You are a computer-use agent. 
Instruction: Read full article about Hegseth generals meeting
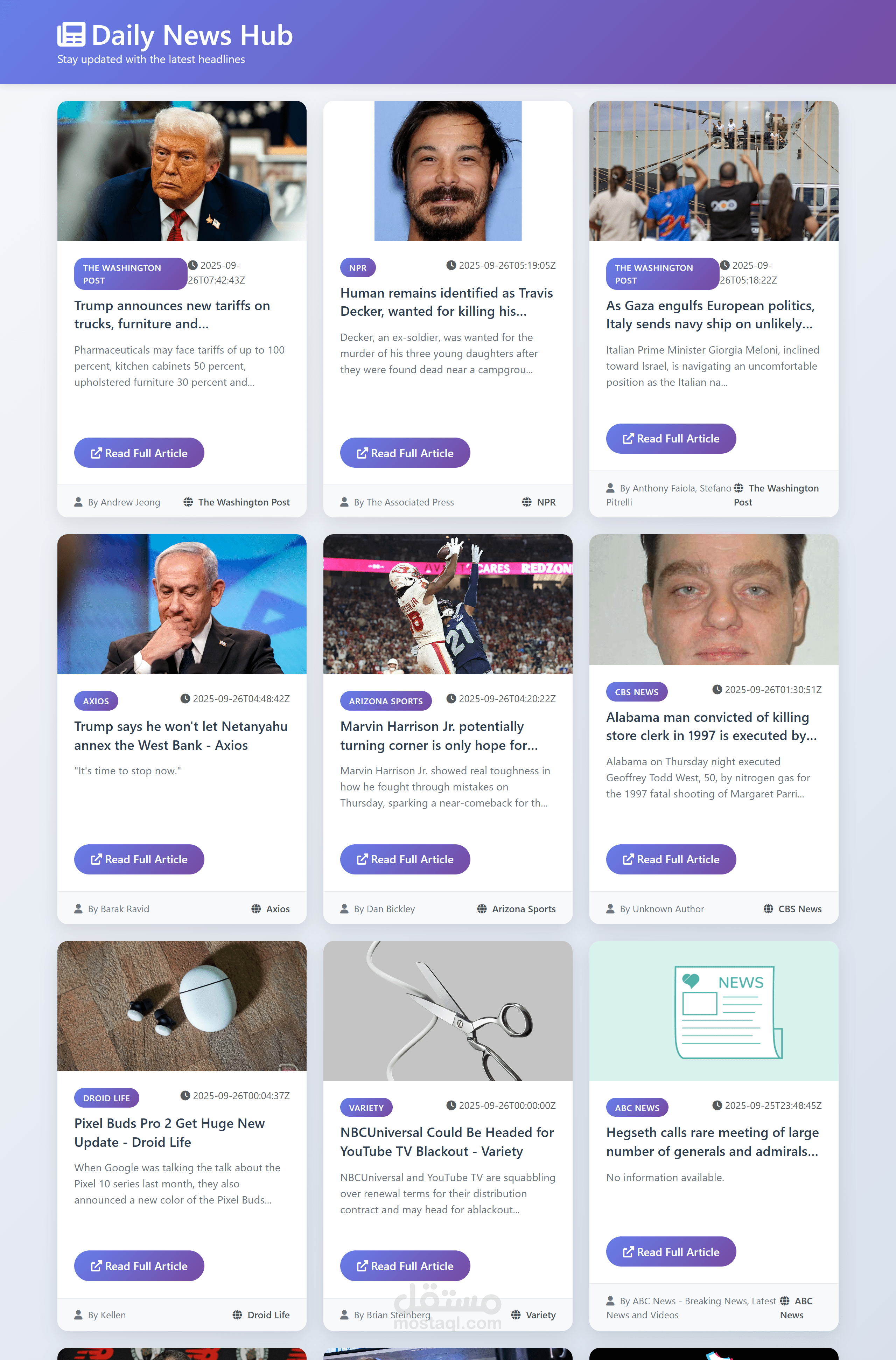click(671, 1251)
